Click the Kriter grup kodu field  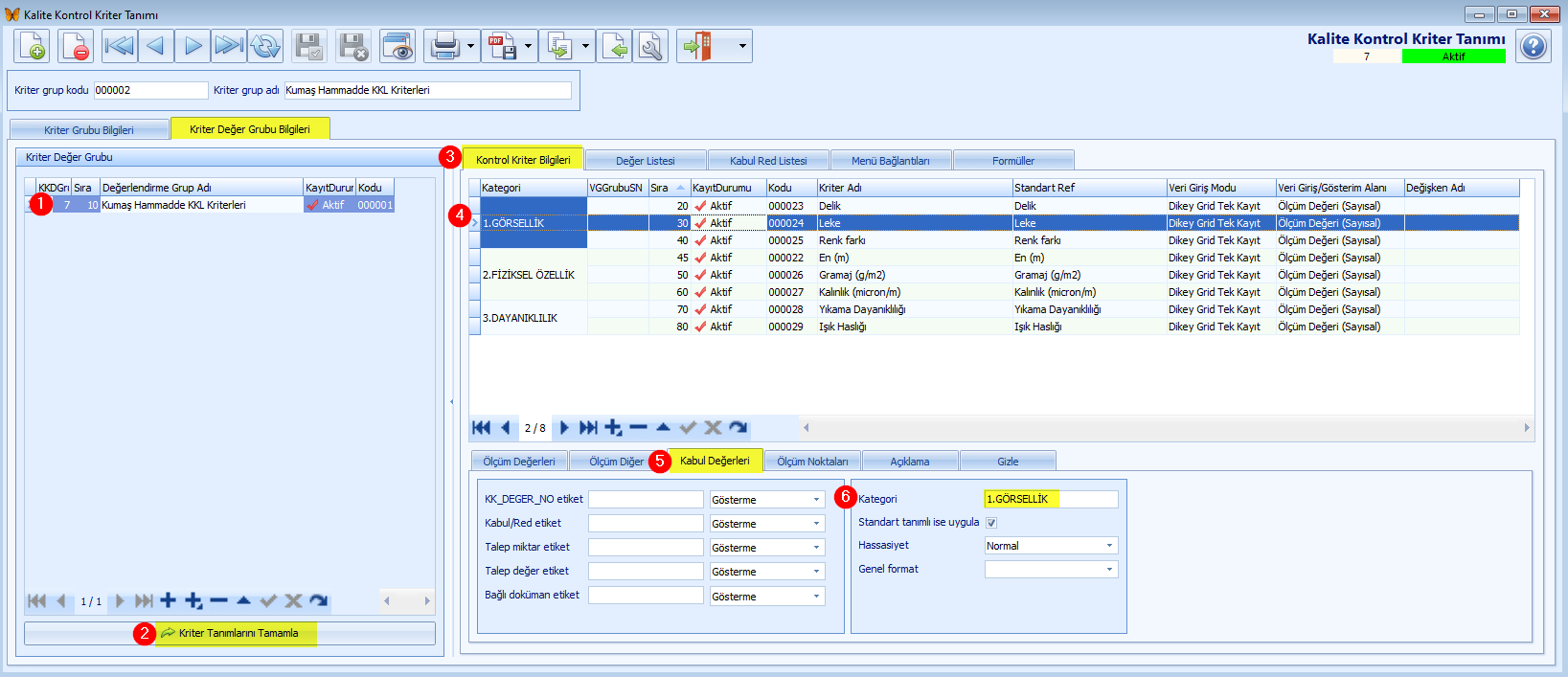tap(150, 90)
